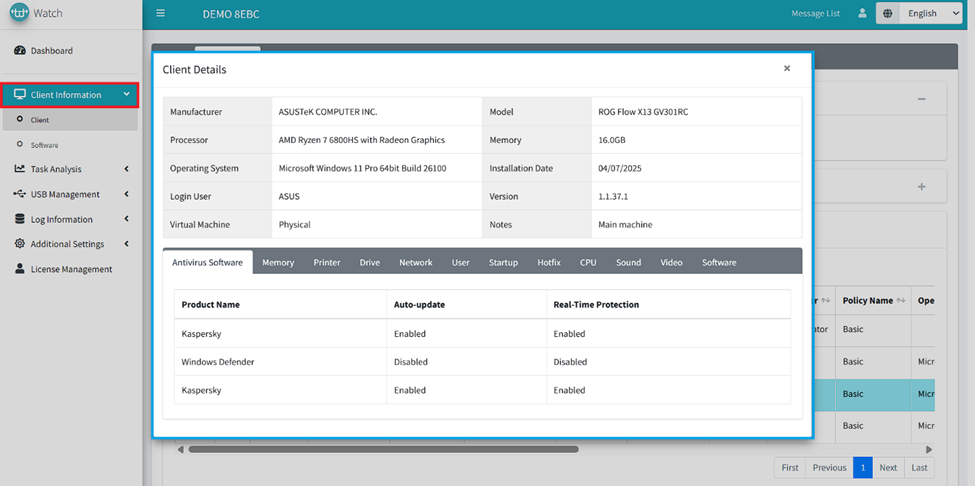This screenshot has width=975, height=486.
Task: Switch to the Hotfix tab
Action: (x=549, y=262)
